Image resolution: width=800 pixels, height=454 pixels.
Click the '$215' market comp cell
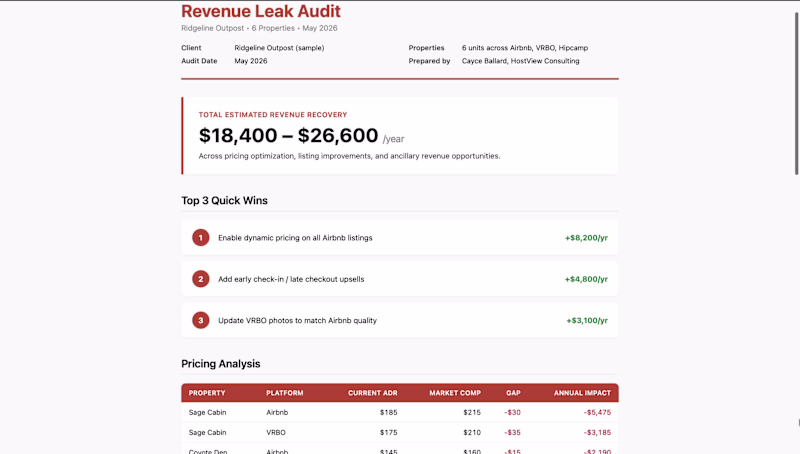point(472,412)
